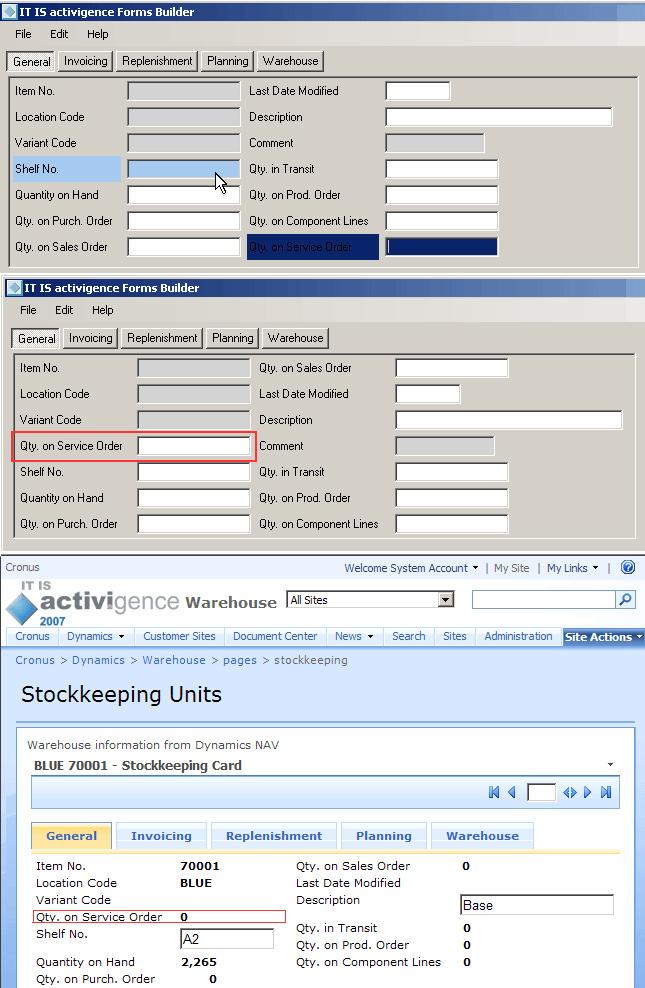Open the Stockkeeping Card web part menu arrow
Viewport: 645px width, 988px height.
point(610,764)
